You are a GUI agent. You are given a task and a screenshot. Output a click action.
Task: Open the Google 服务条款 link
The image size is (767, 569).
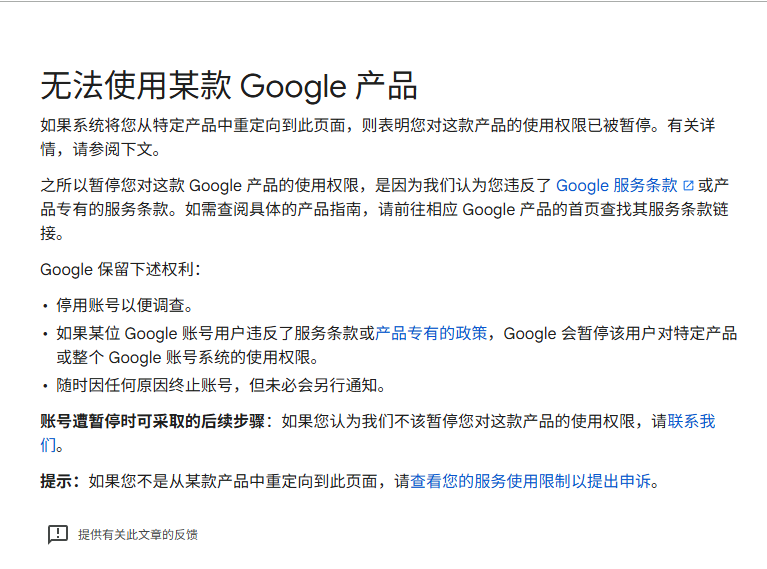(x=616, y=185)
